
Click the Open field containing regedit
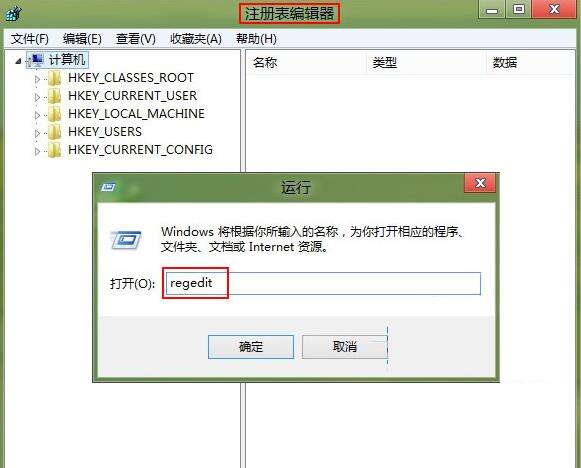pos(323,283)
